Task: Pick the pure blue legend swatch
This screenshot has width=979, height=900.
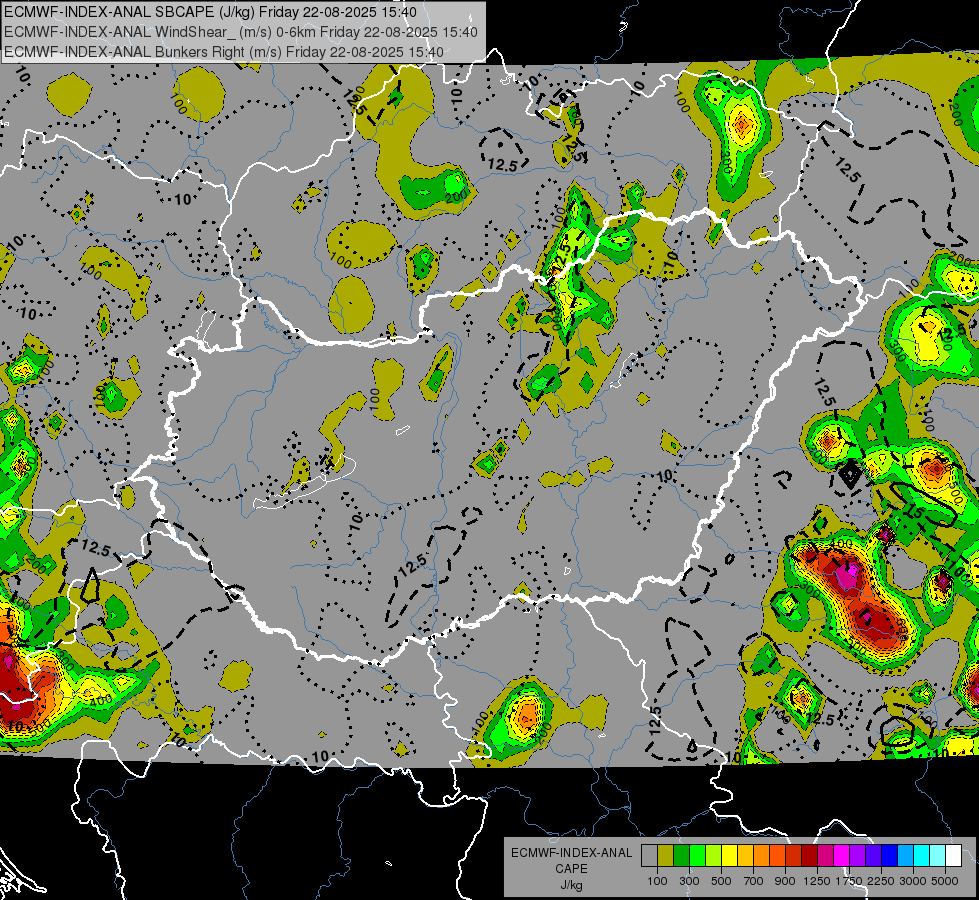Action: [890, 855]
